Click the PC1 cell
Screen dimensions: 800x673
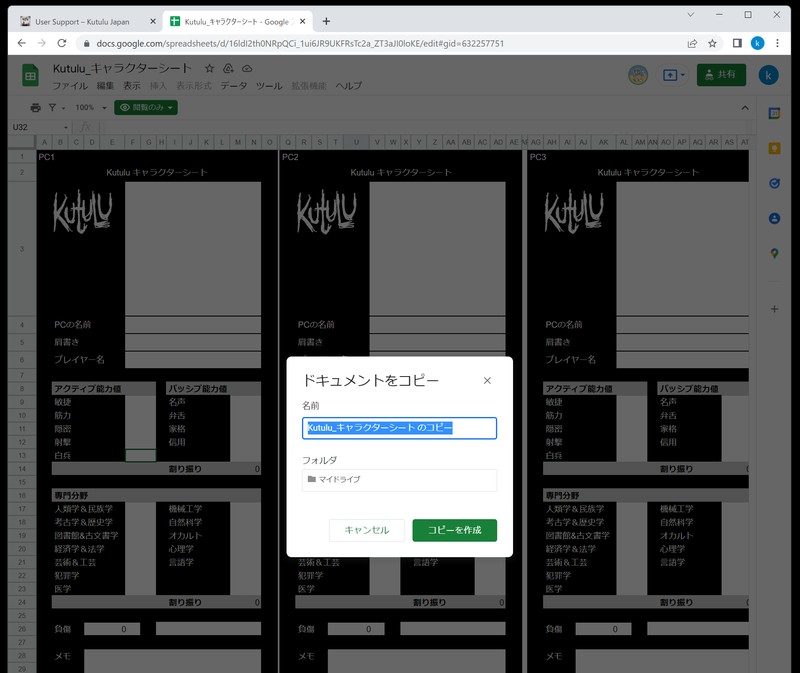coord(46,157)
